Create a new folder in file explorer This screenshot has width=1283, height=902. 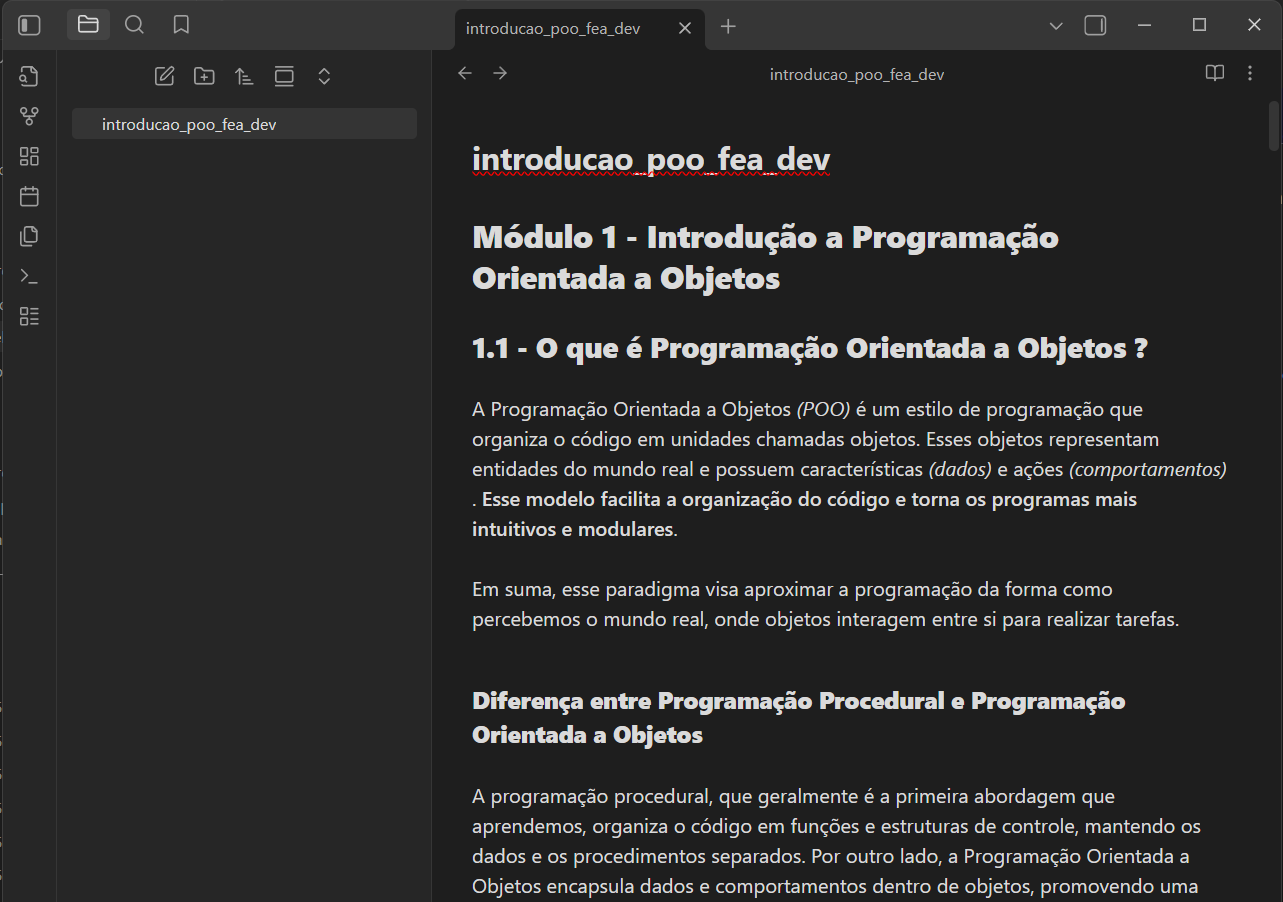click(204, 76)
